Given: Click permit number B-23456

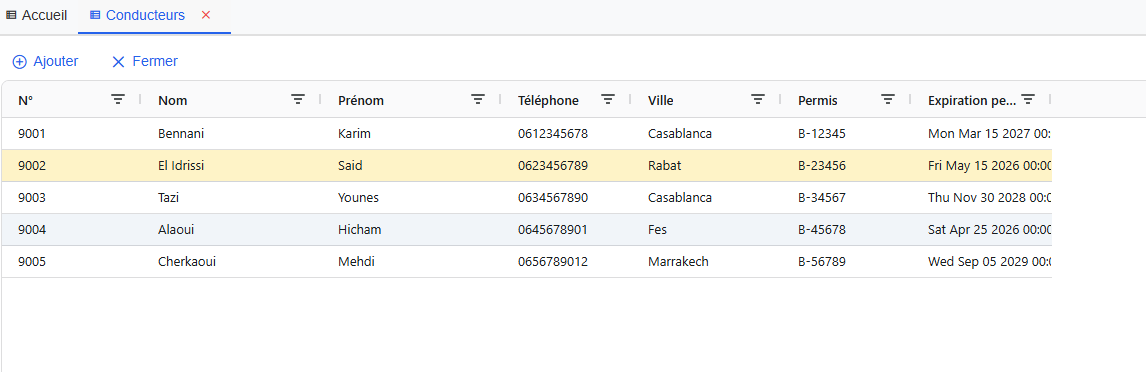Looking at the screenshot, I should (x=822, y=166).
